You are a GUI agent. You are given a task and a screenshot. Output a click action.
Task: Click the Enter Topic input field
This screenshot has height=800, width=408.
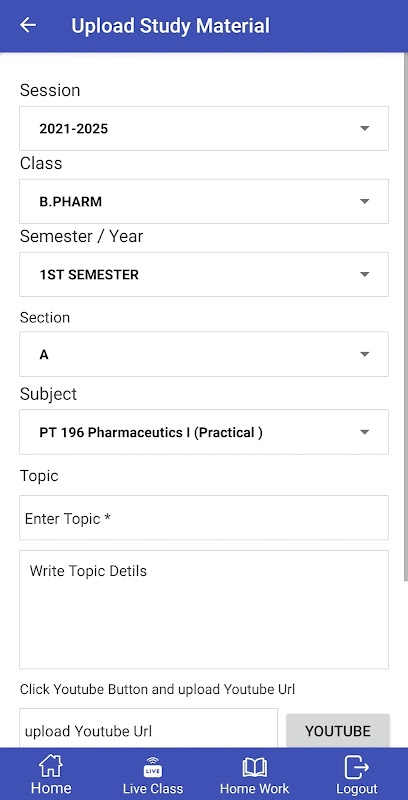(204, 517)
